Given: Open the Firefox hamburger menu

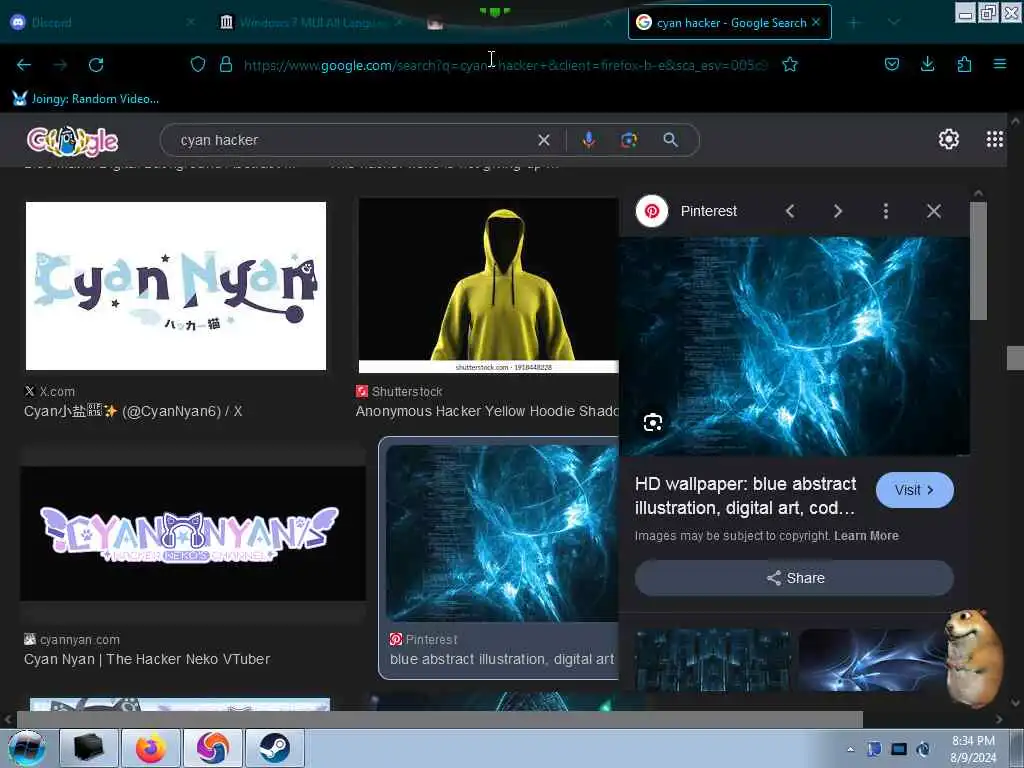Looking at the screenshot, I should coord(1000,64).
